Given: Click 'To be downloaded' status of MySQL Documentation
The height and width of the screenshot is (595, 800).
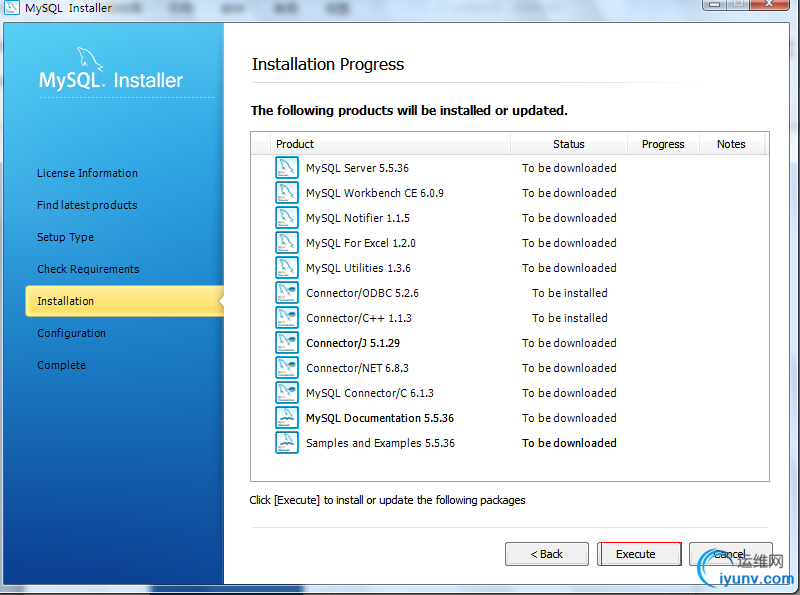Looking at the screenshot, I should tap(569, 418).
